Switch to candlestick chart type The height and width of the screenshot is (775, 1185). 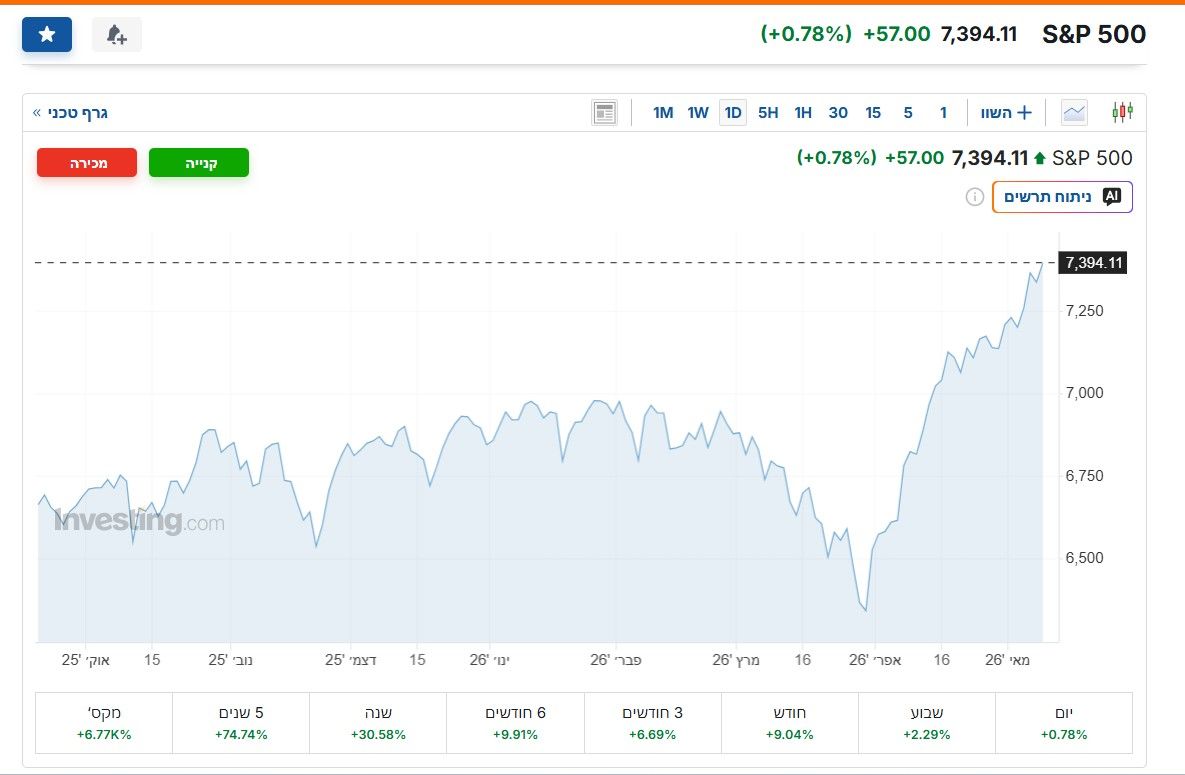pyautogui.click(x=1122, y=112)
